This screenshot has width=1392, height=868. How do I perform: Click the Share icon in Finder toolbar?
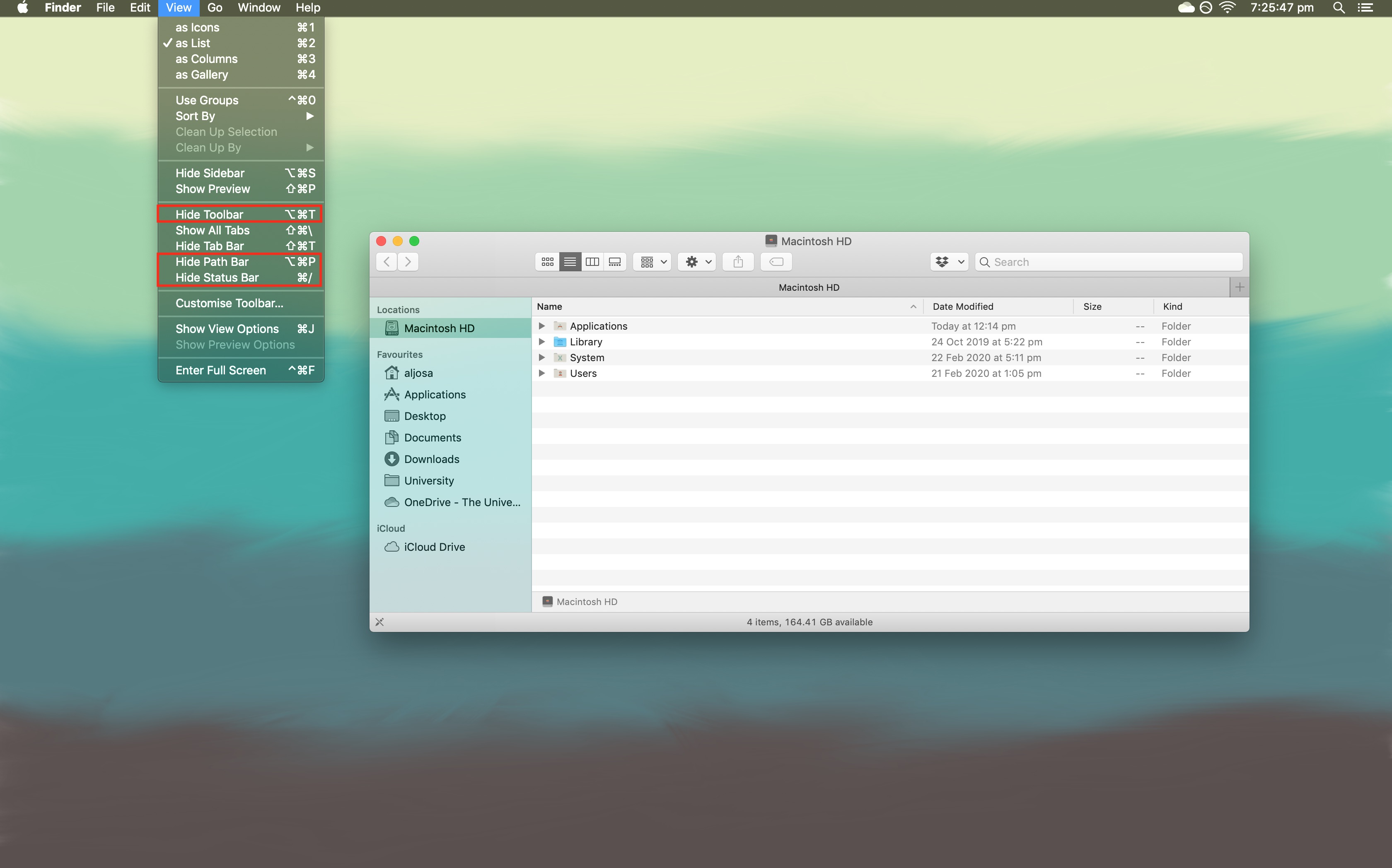tap(737, 261)
